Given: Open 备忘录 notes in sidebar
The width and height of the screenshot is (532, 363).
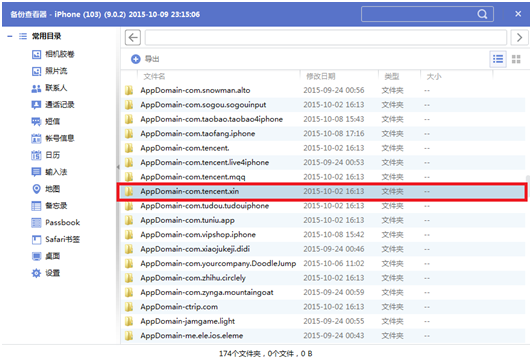Looking at the screenshot, I should coord(50,206).
